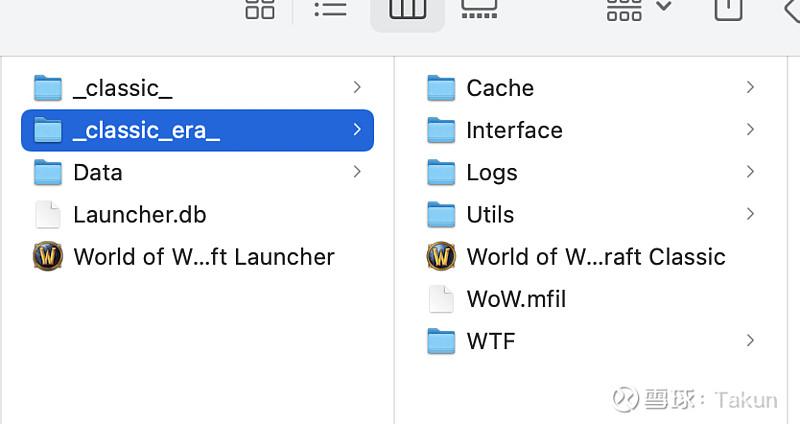Select the Launcher.db file
Image resolution: width=800 pixels, height=424 pixels.
120,214
